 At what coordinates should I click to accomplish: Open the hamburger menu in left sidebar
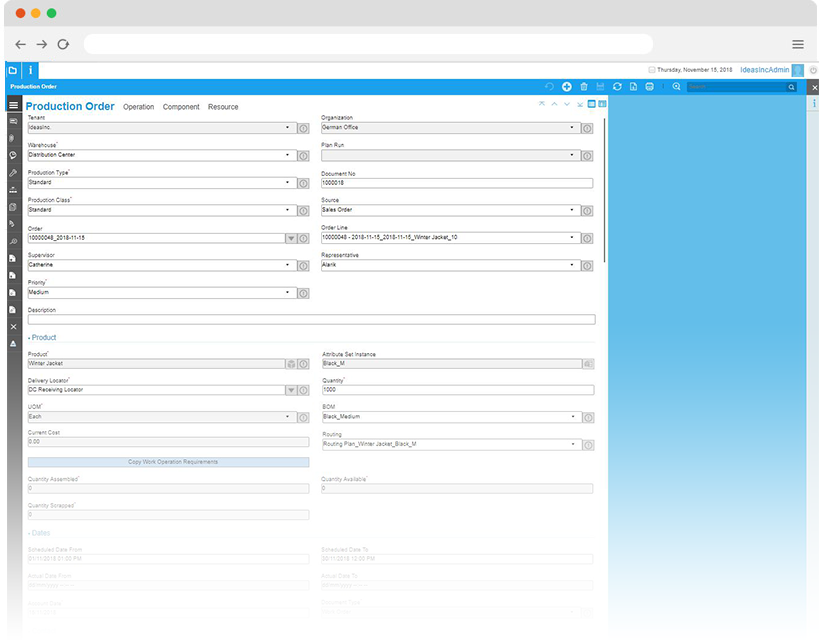point(13,105)
